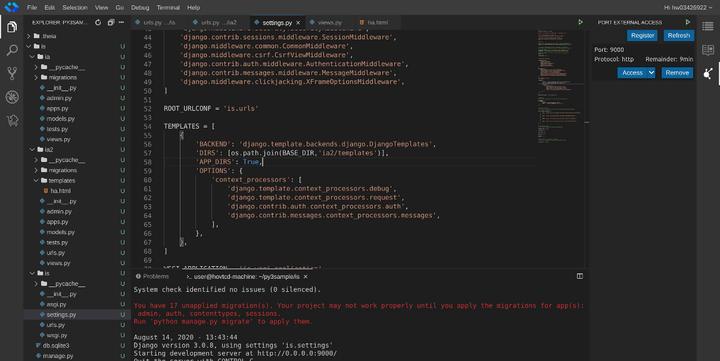Screen dimensions: 720x361
Task: Close the settings.py editor tab
Action: [x=298, y=23]
